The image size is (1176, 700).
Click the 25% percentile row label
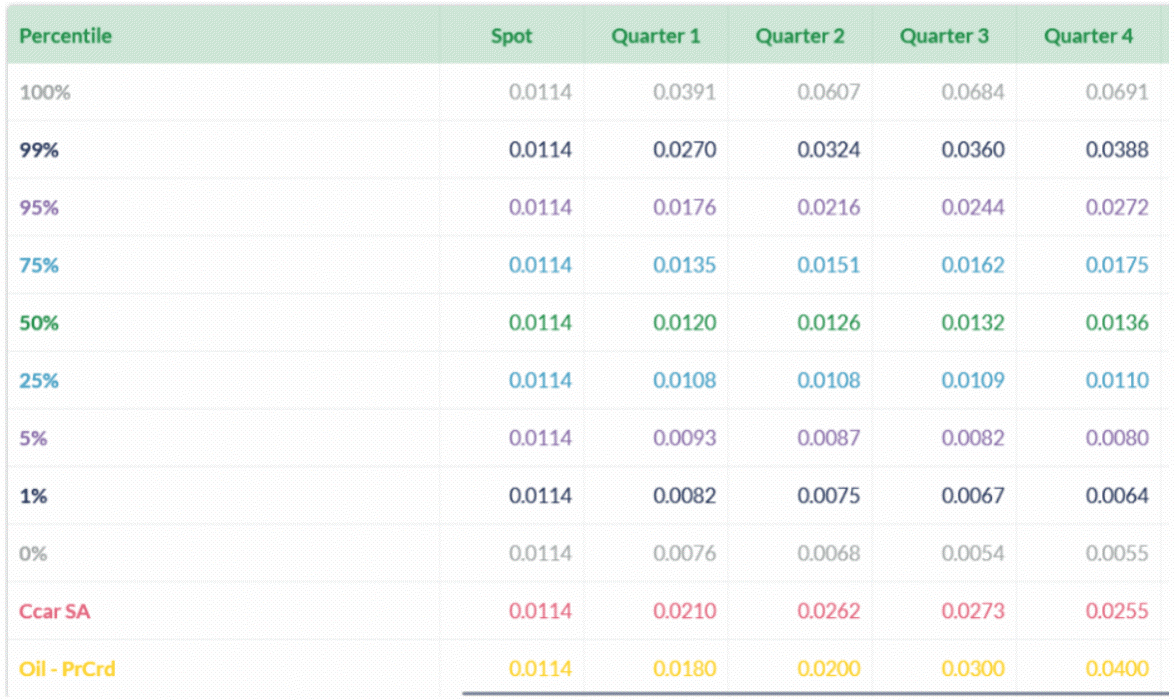coord(40,381)
